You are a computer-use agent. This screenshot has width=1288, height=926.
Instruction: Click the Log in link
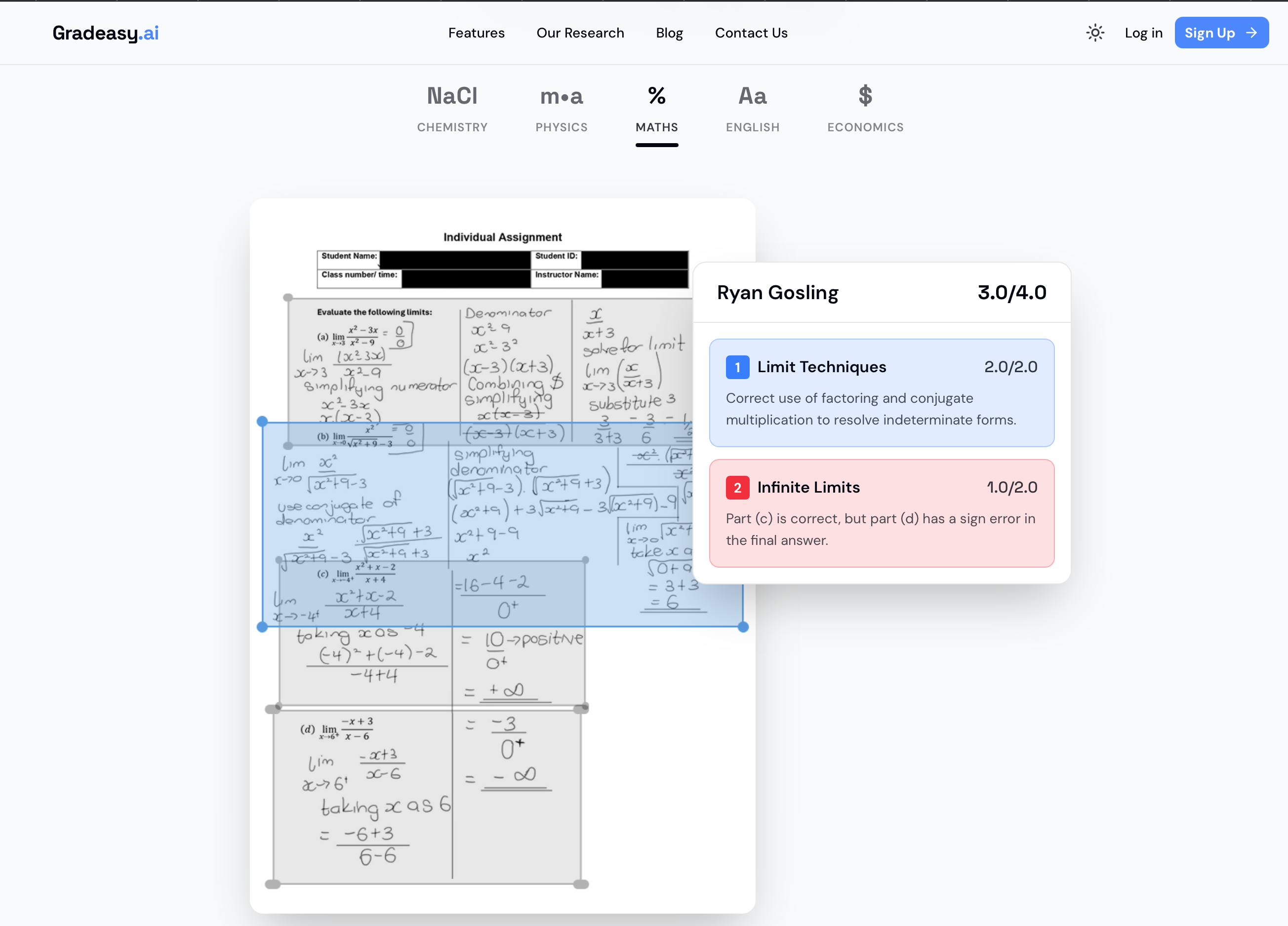pyautogui.click(x=1143, y=33)
